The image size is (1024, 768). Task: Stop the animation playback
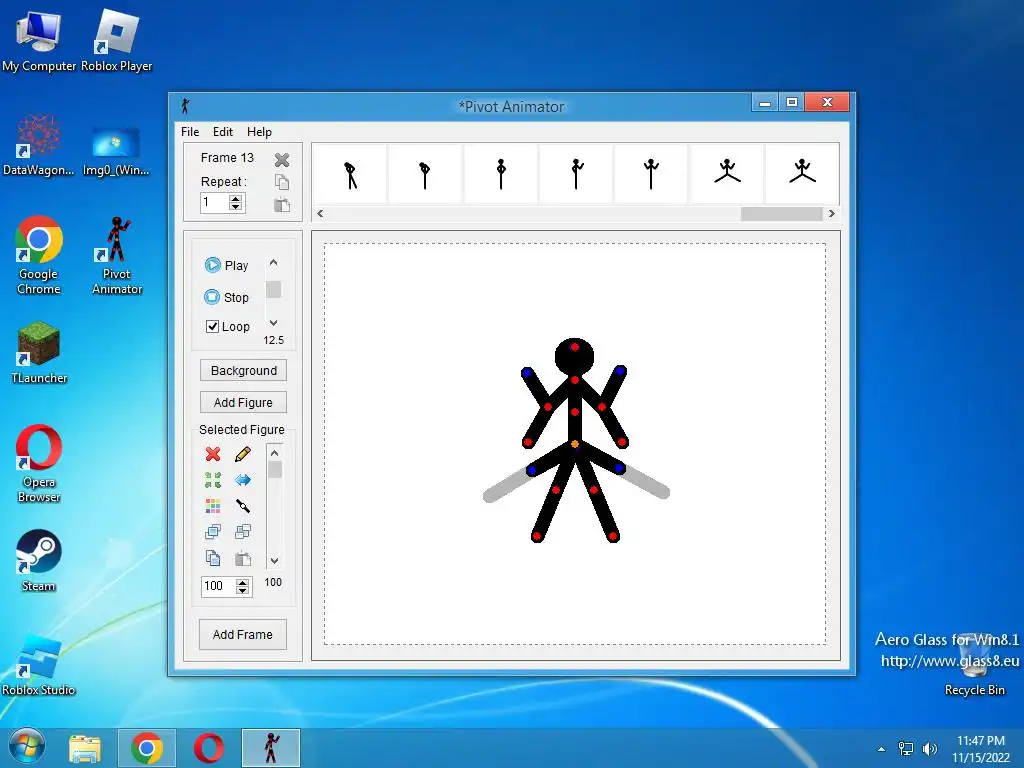(227, 297)
